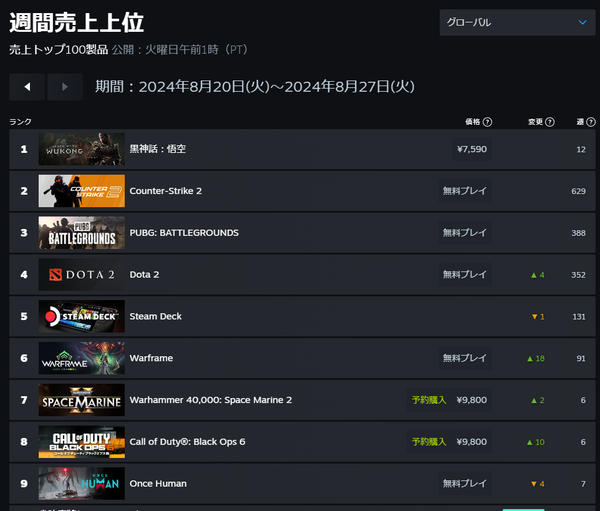The image size is (600, 511).
Task: Click weeks value 131 for Steam Deck
Action: pyautogui.click(x=579, y=317)
